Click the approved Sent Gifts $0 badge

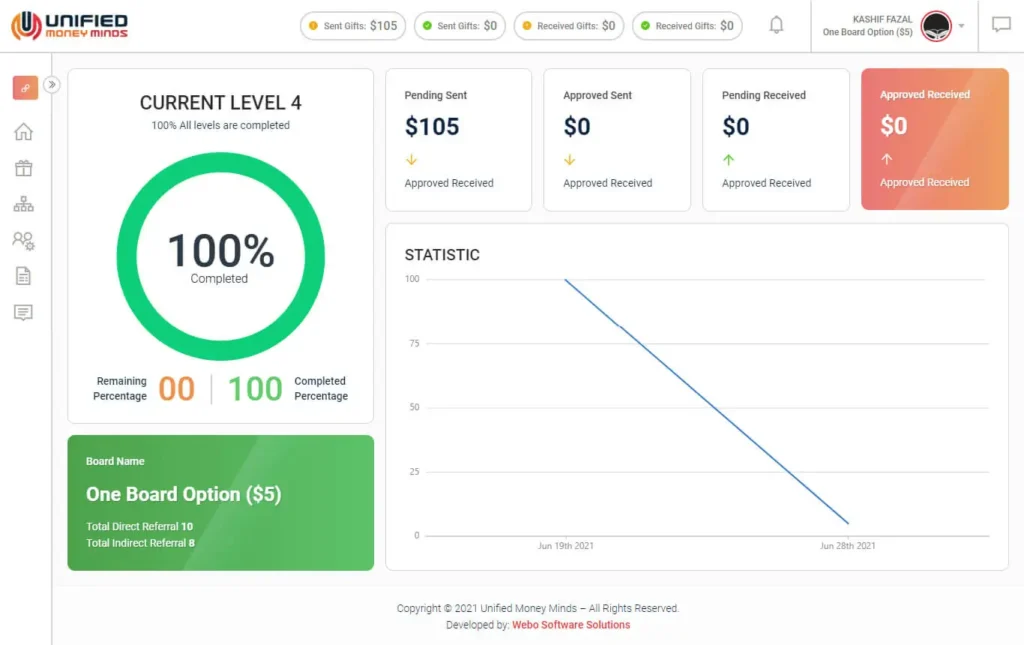point(460,26)
